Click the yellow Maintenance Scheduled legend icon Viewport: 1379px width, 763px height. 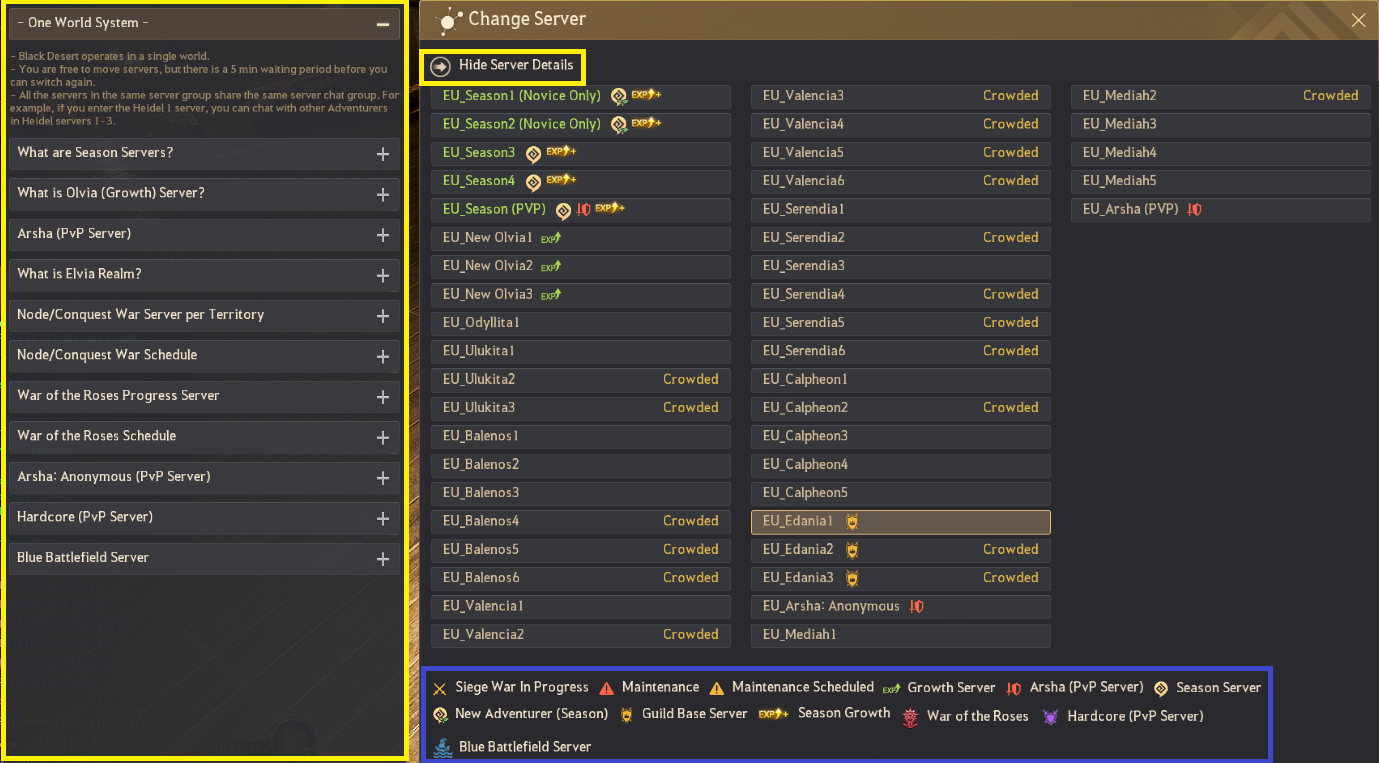pyautogui.click(x=717, y=688)
